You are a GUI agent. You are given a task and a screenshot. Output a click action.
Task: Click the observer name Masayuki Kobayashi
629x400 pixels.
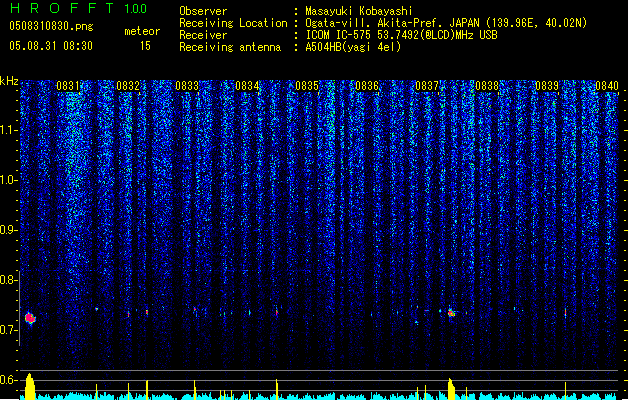(359, 11)
